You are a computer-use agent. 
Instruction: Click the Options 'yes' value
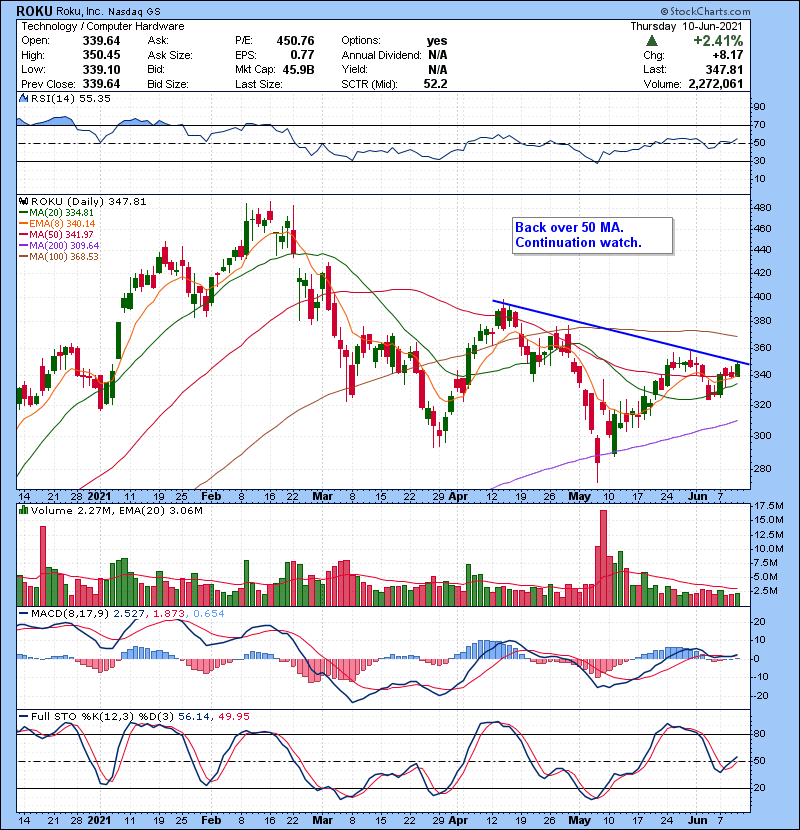[437, 41]
